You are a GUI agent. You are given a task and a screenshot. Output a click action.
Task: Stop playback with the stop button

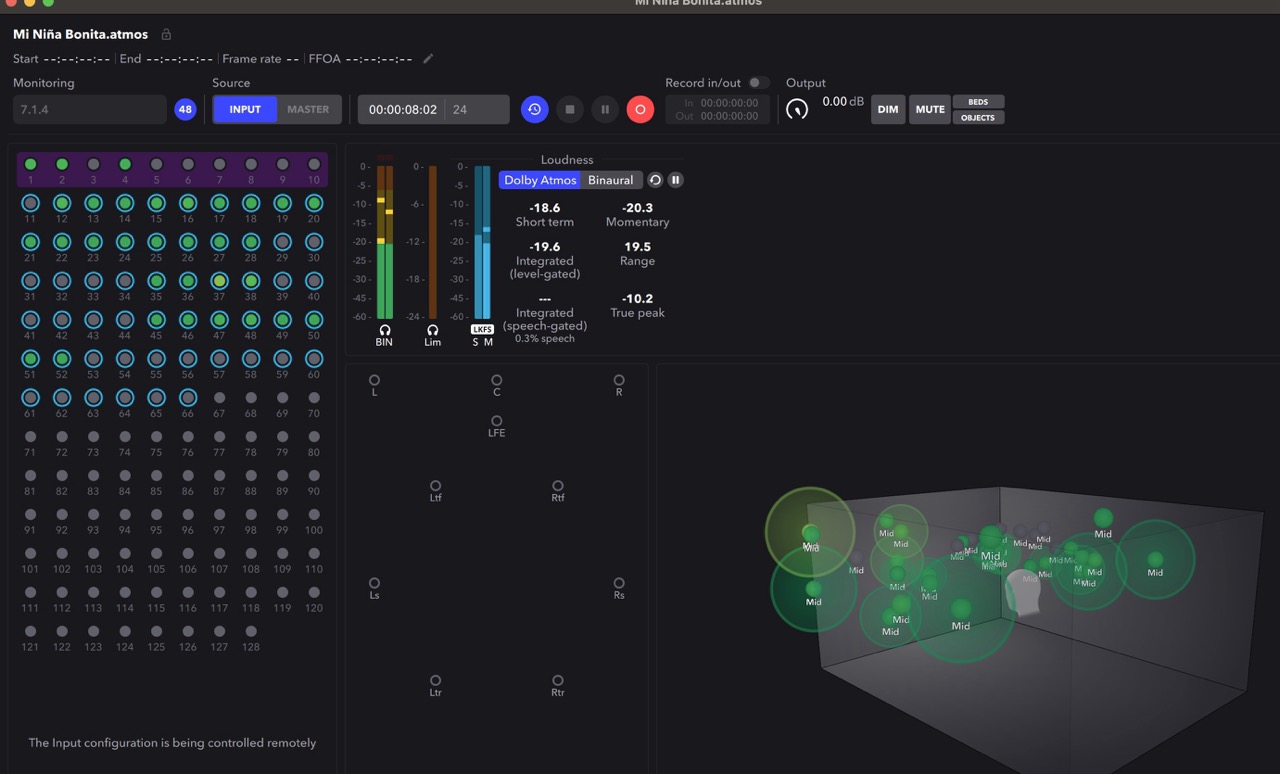(x=570, y=109)
